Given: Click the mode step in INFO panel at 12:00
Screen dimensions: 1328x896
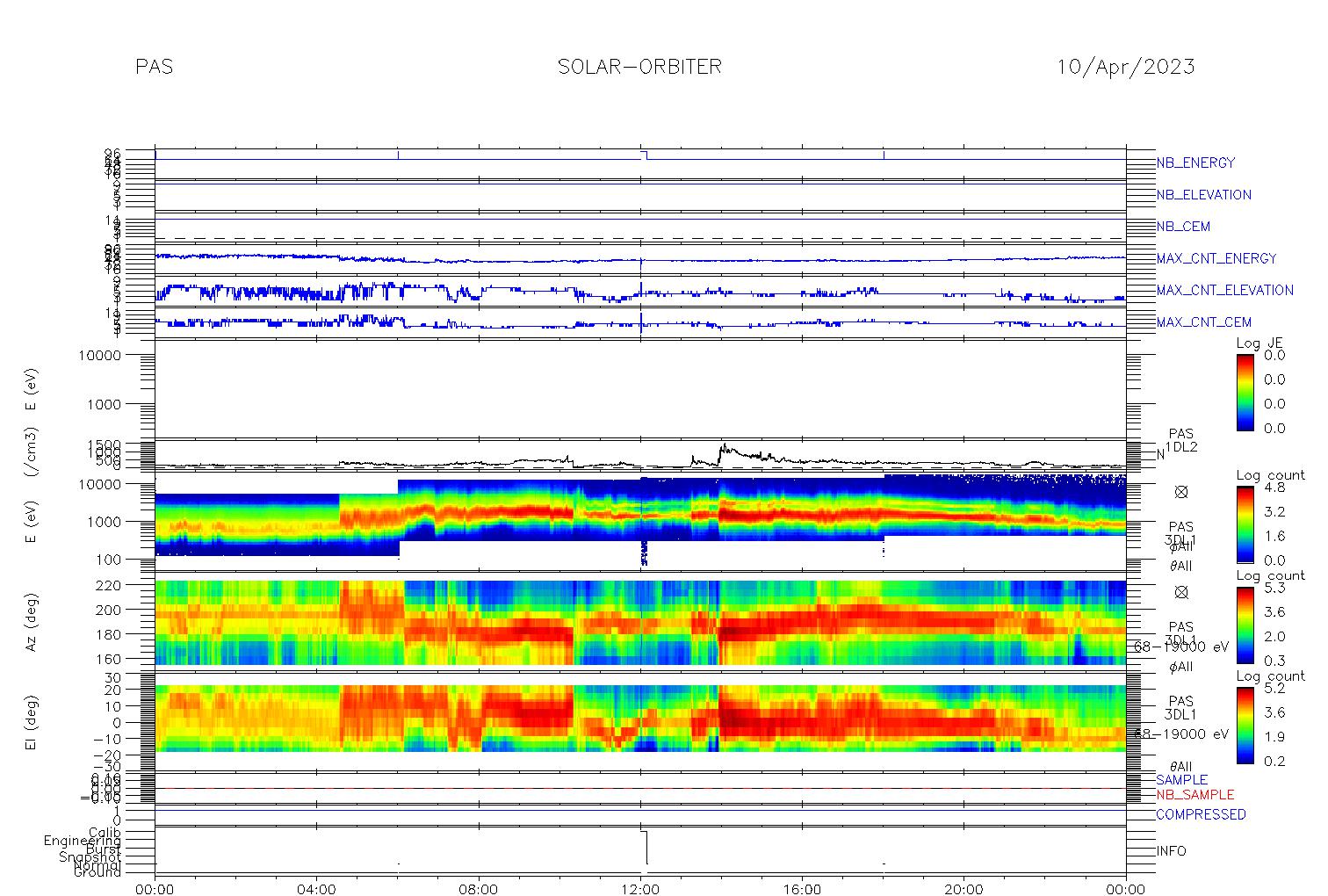Looking at the screenshot, I should [x=646, y=847].
